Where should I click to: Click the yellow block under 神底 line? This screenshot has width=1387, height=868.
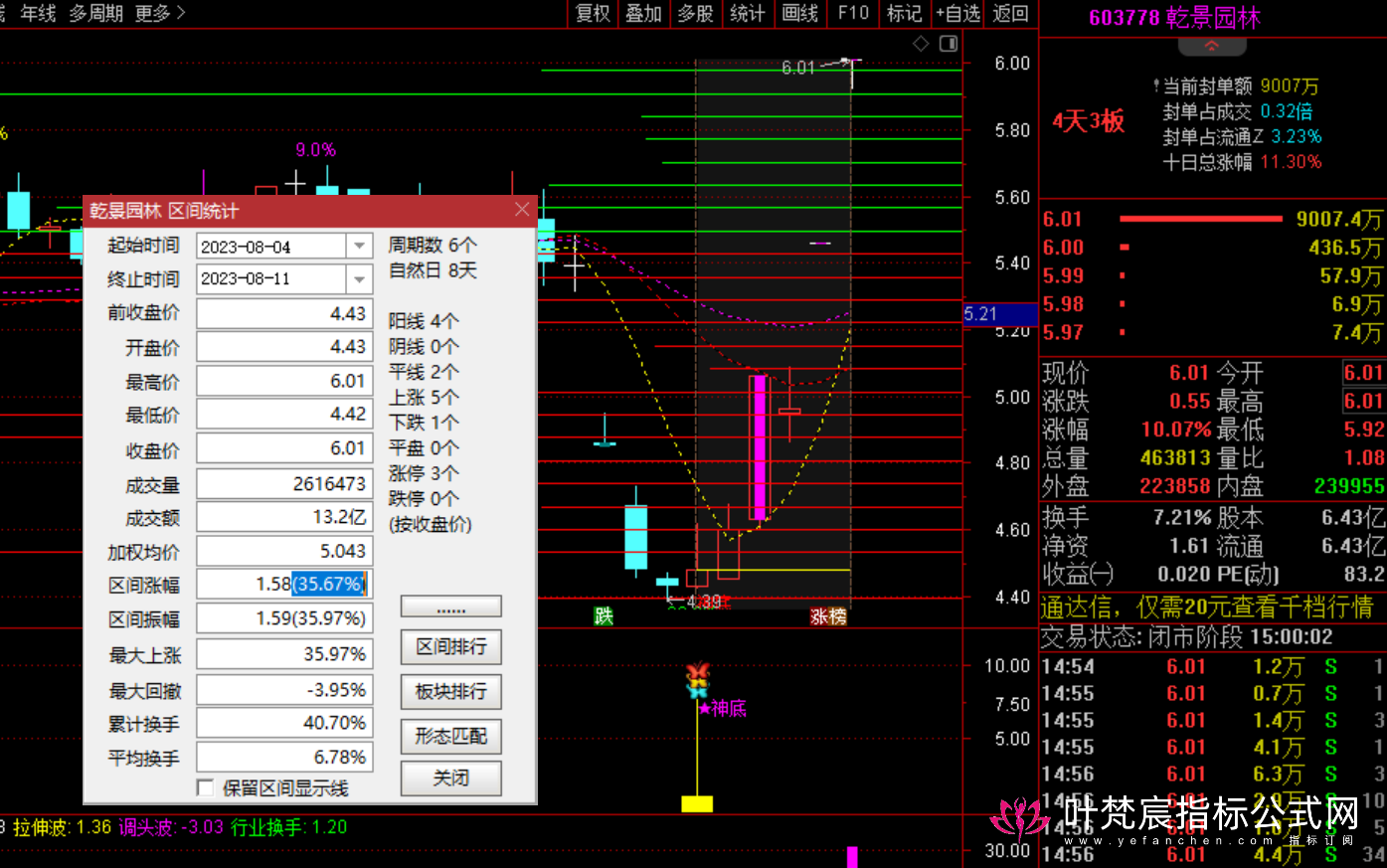click(x=697, y=803)
